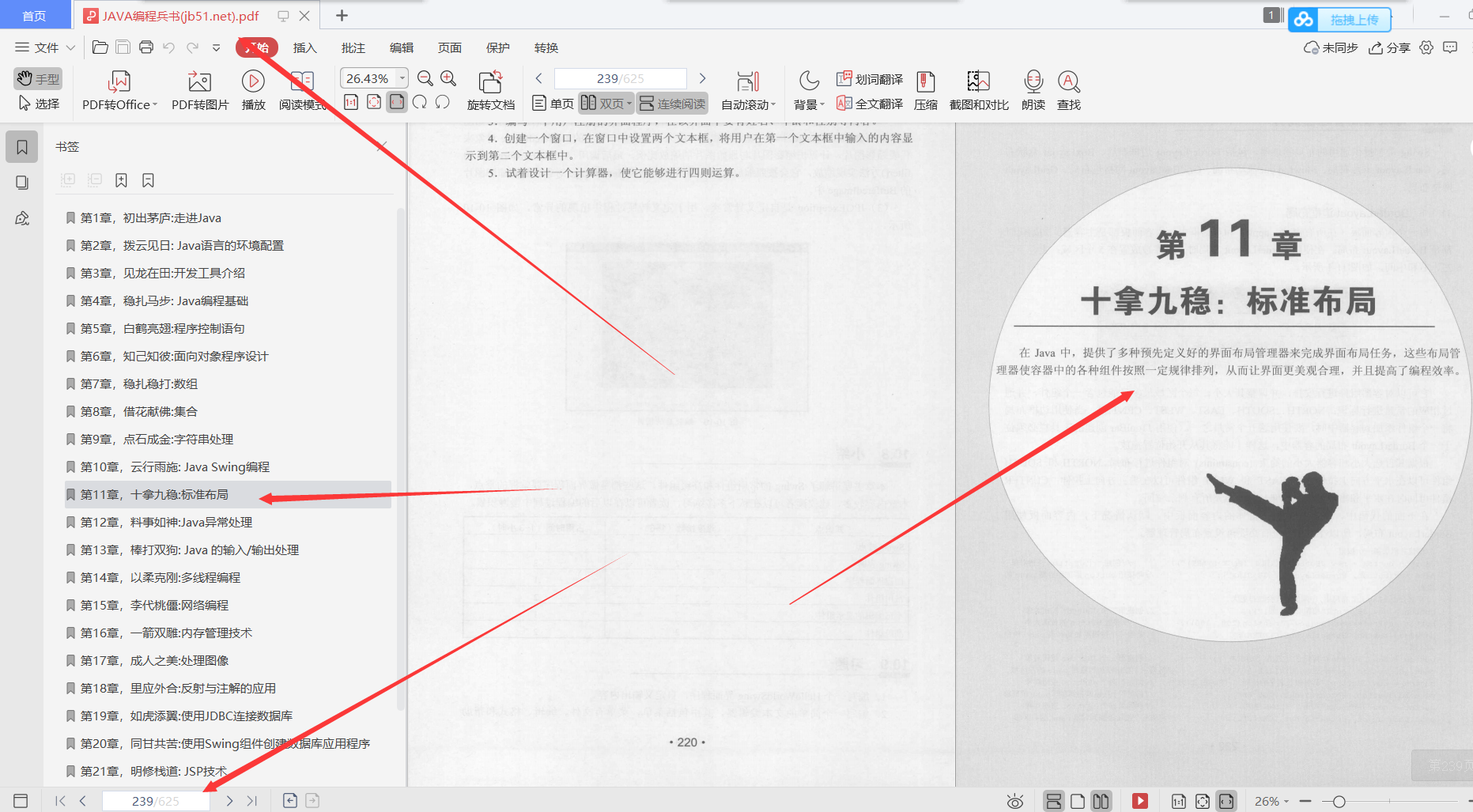The image size is (1473, 812).
Task: Select fit page view icon in toolbar
Action: [x=374, y=102]
